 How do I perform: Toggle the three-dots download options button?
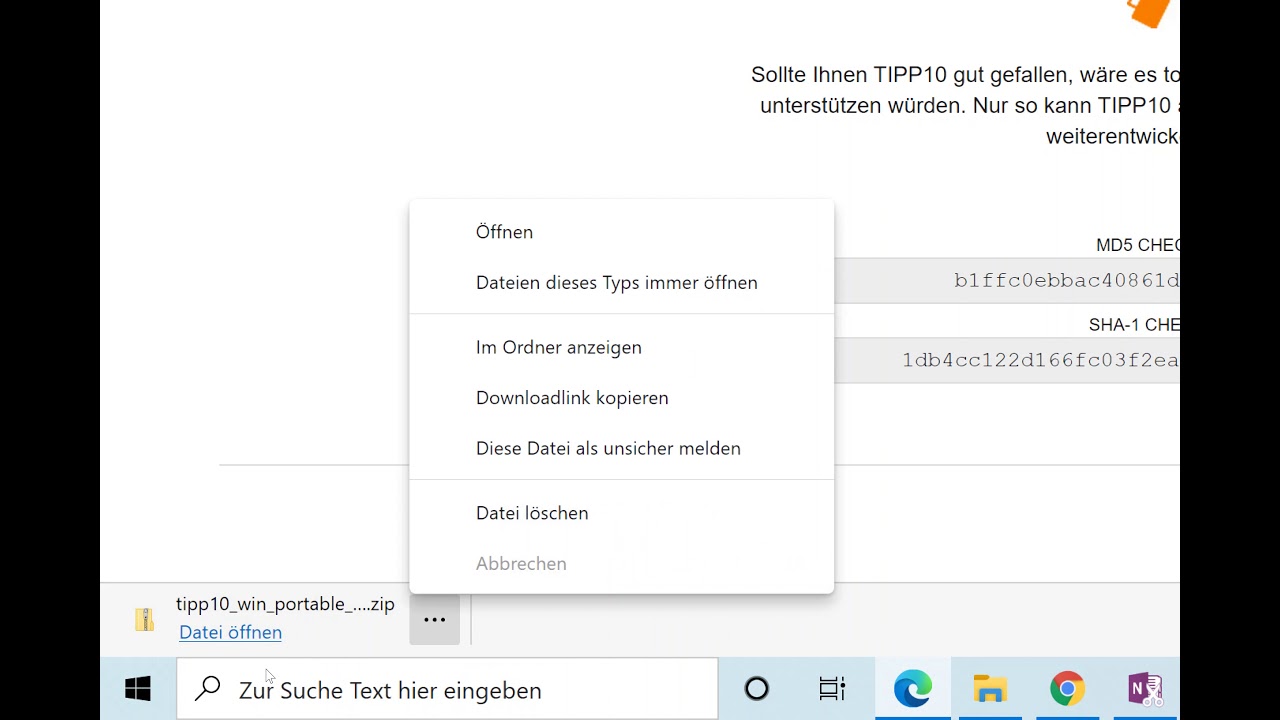(x=434, y=620)
